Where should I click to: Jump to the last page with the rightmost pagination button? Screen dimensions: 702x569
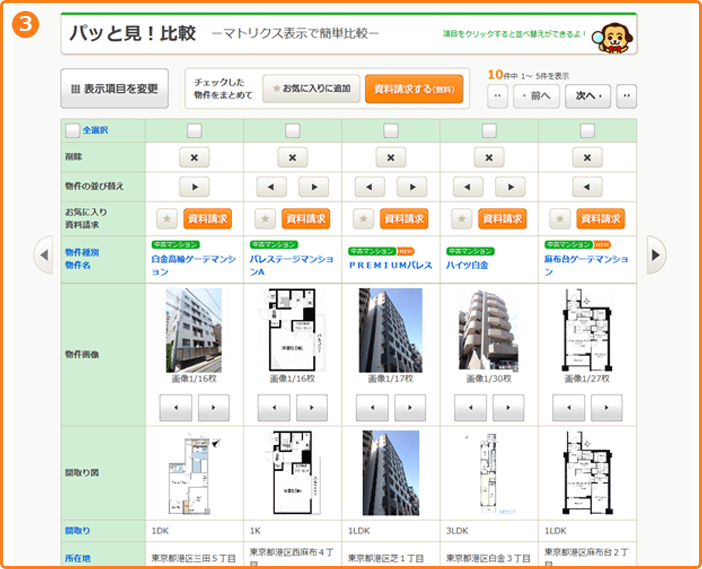[x=626, y=96]
